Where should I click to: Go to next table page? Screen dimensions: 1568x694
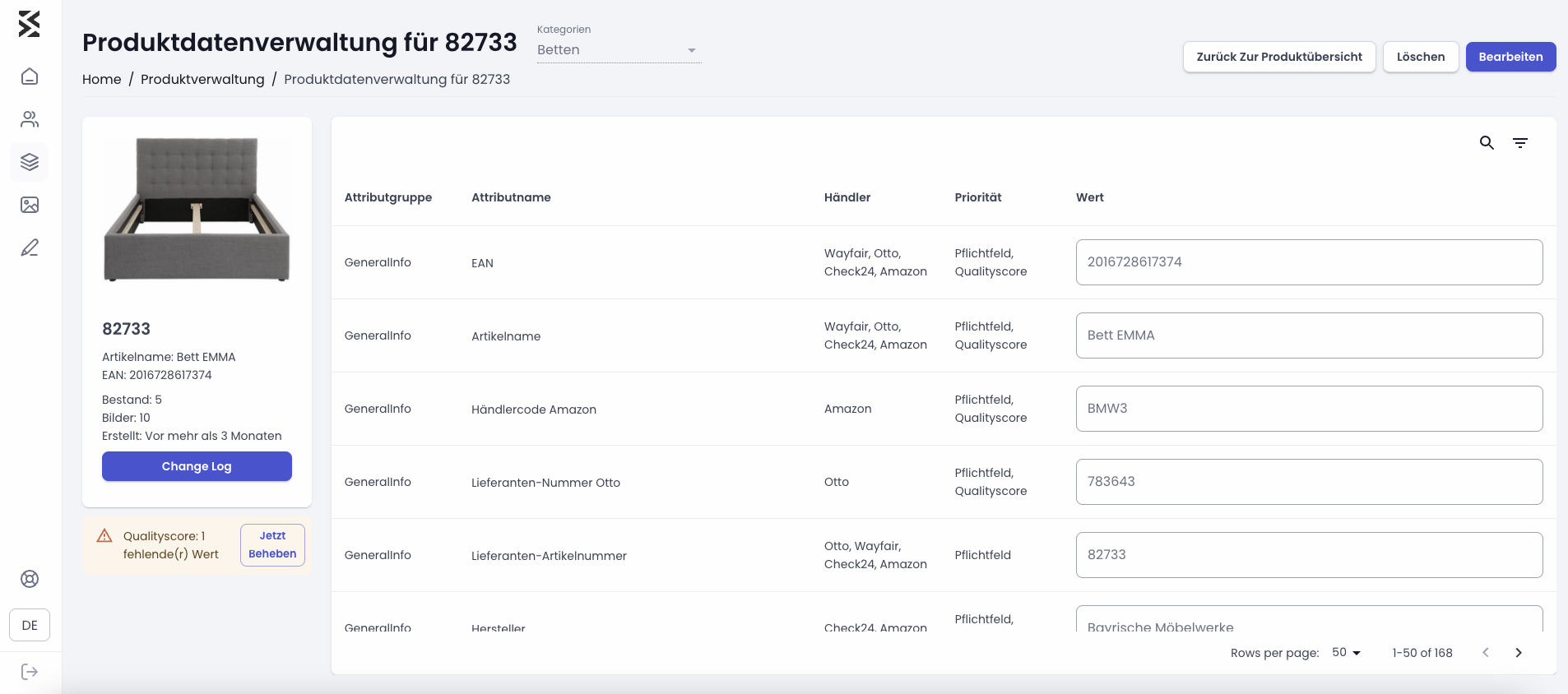click(x=1519, y=652)
